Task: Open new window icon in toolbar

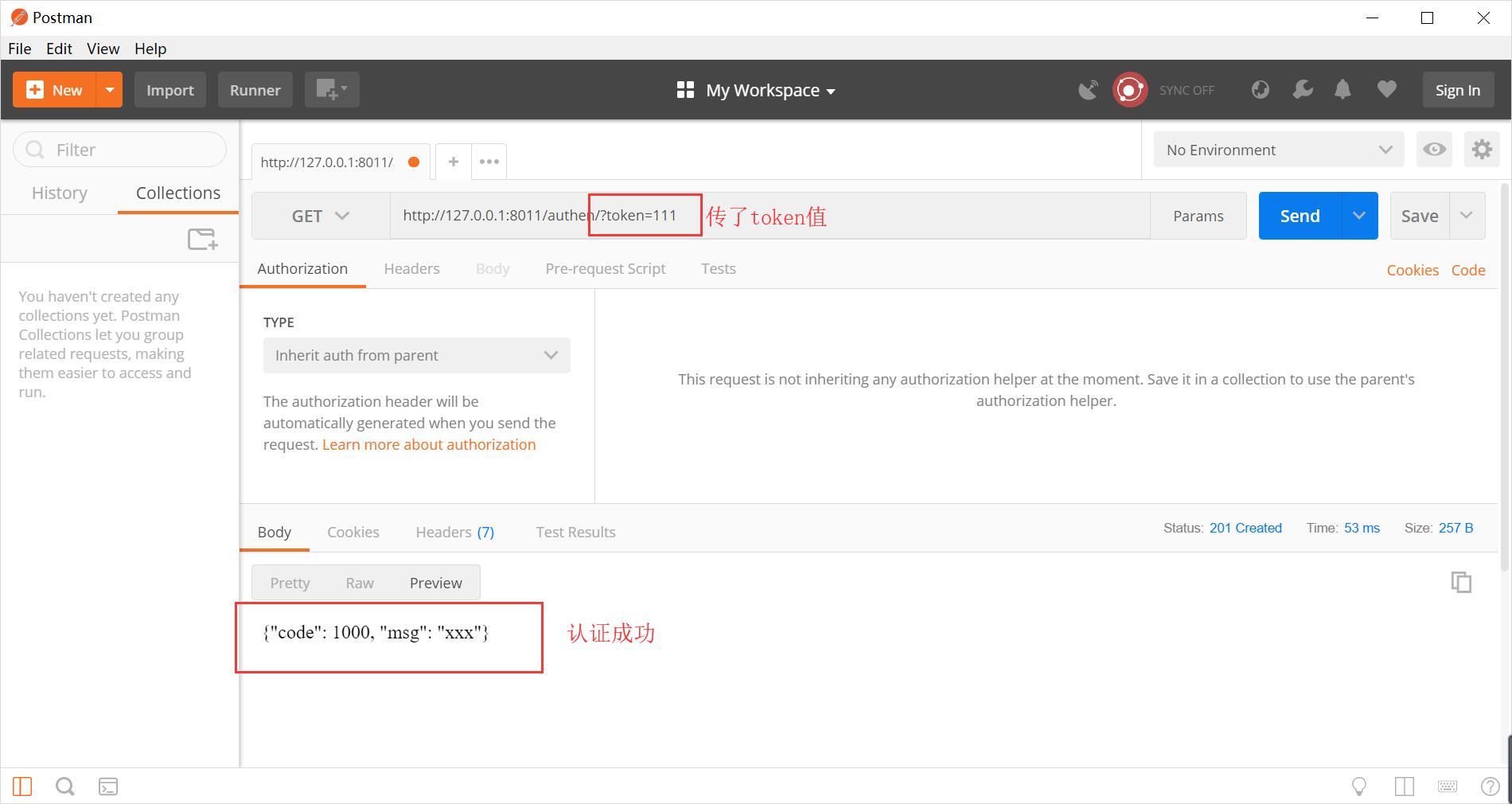Action: 332,90
